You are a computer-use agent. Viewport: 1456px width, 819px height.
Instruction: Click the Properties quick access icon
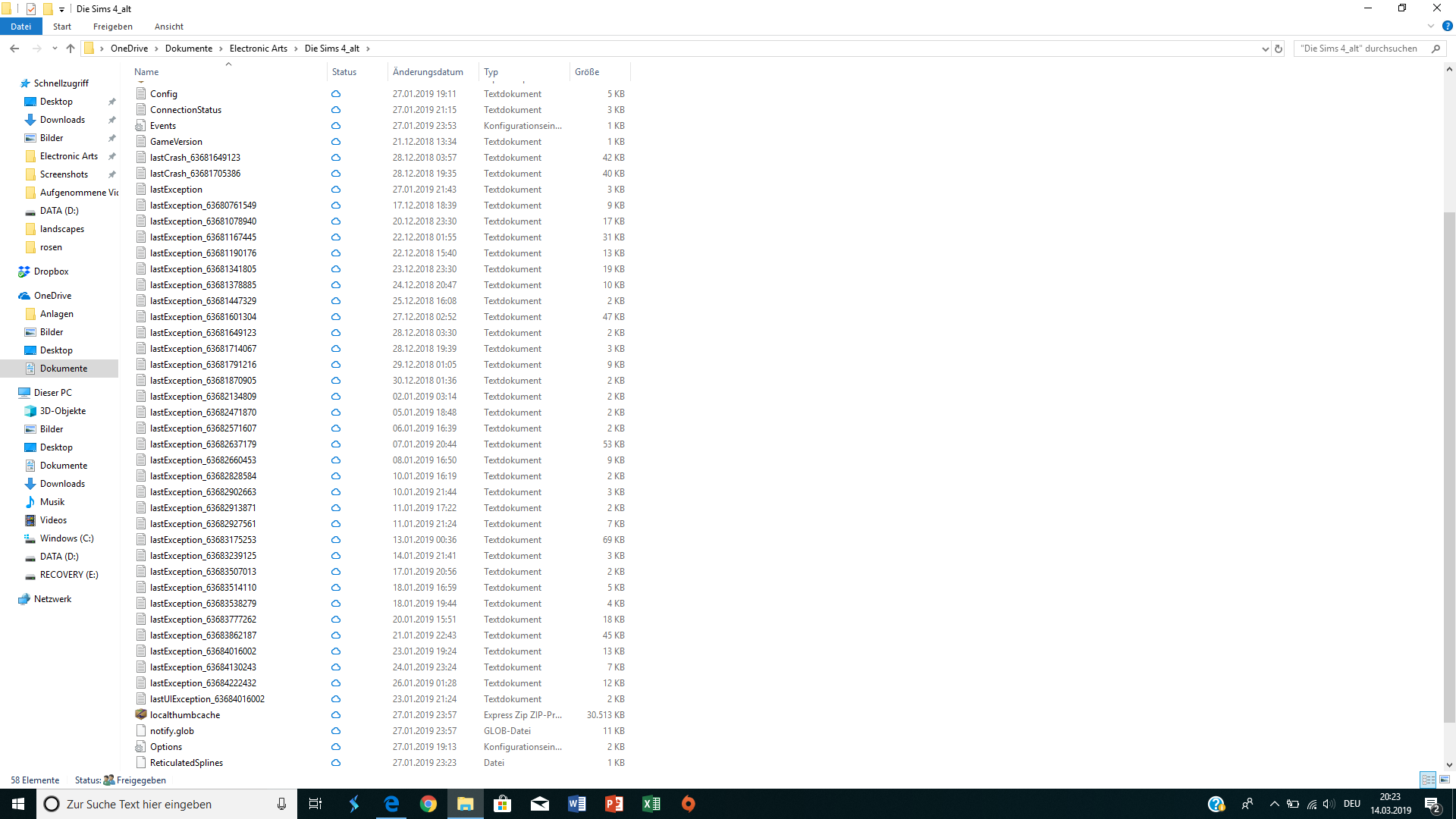coord(31,9)
